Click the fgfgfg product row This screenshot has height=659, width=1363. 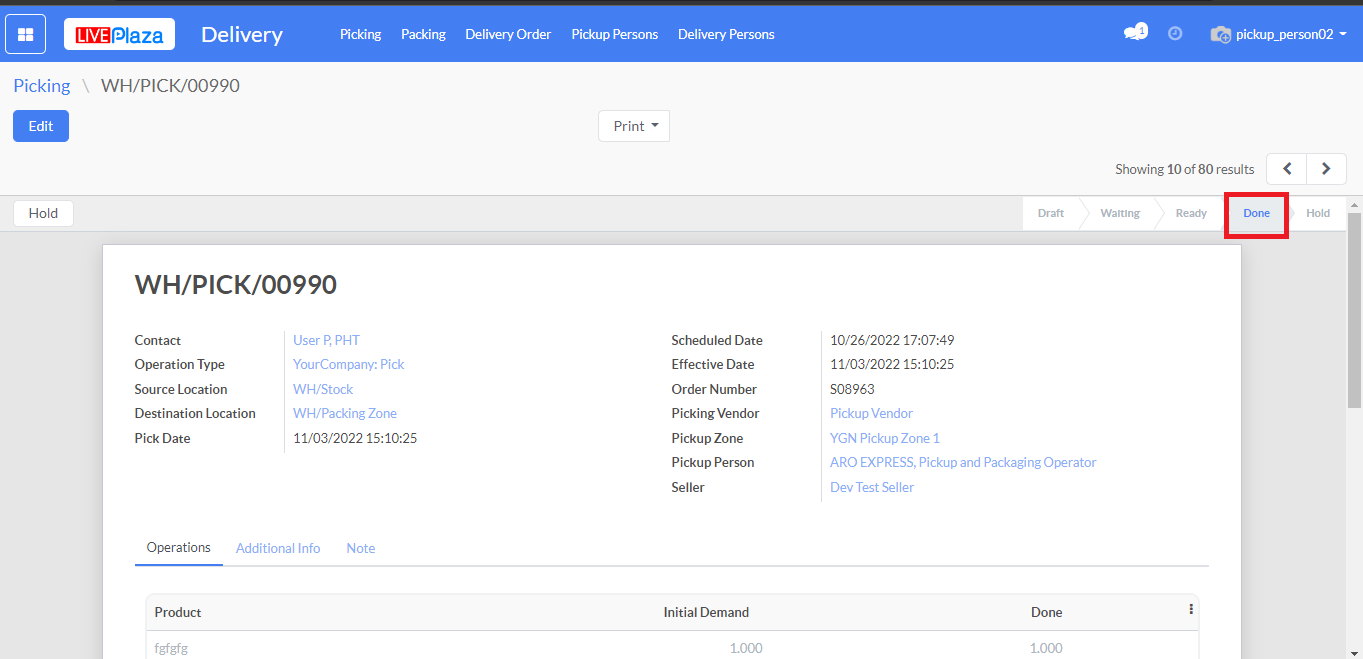(672, 648)
